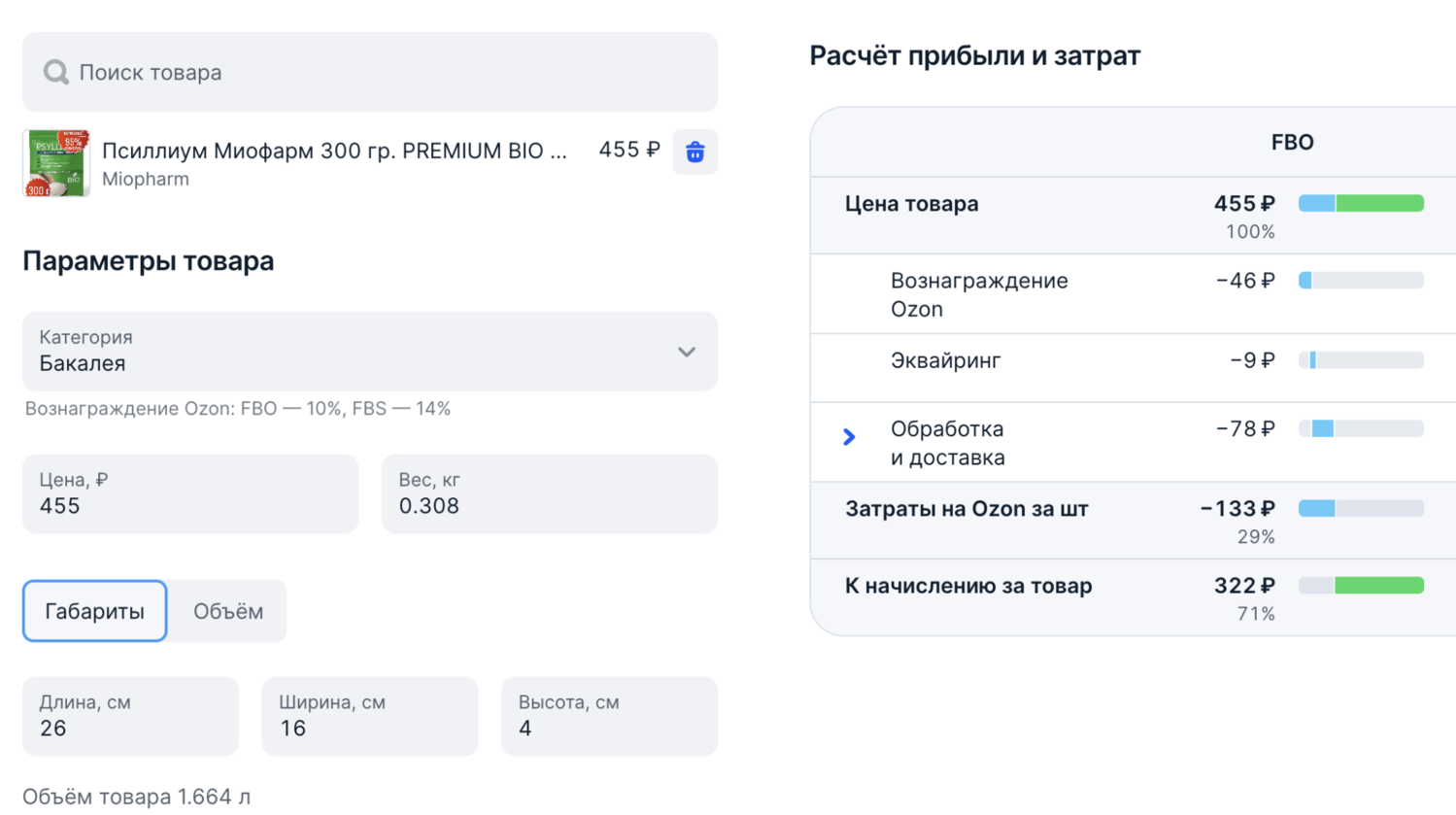
Task: Click the Цена товара progress bar
Action: coord(1361,204)
